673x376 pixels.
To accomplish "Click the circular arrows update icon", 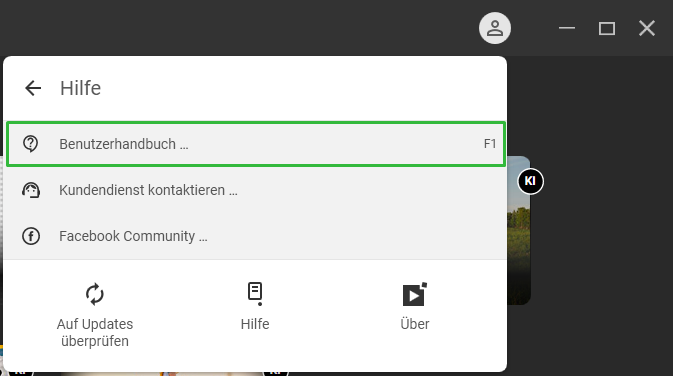I will point(94,294).
